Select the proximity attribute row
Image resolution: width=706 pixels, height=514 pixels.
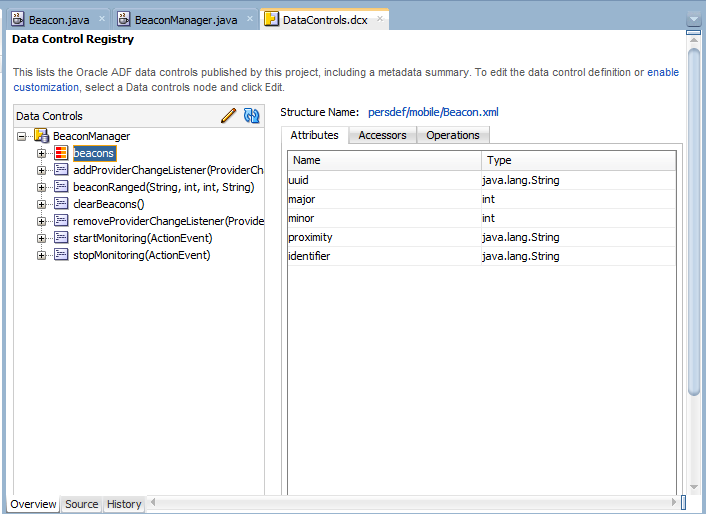pos(481,237)
